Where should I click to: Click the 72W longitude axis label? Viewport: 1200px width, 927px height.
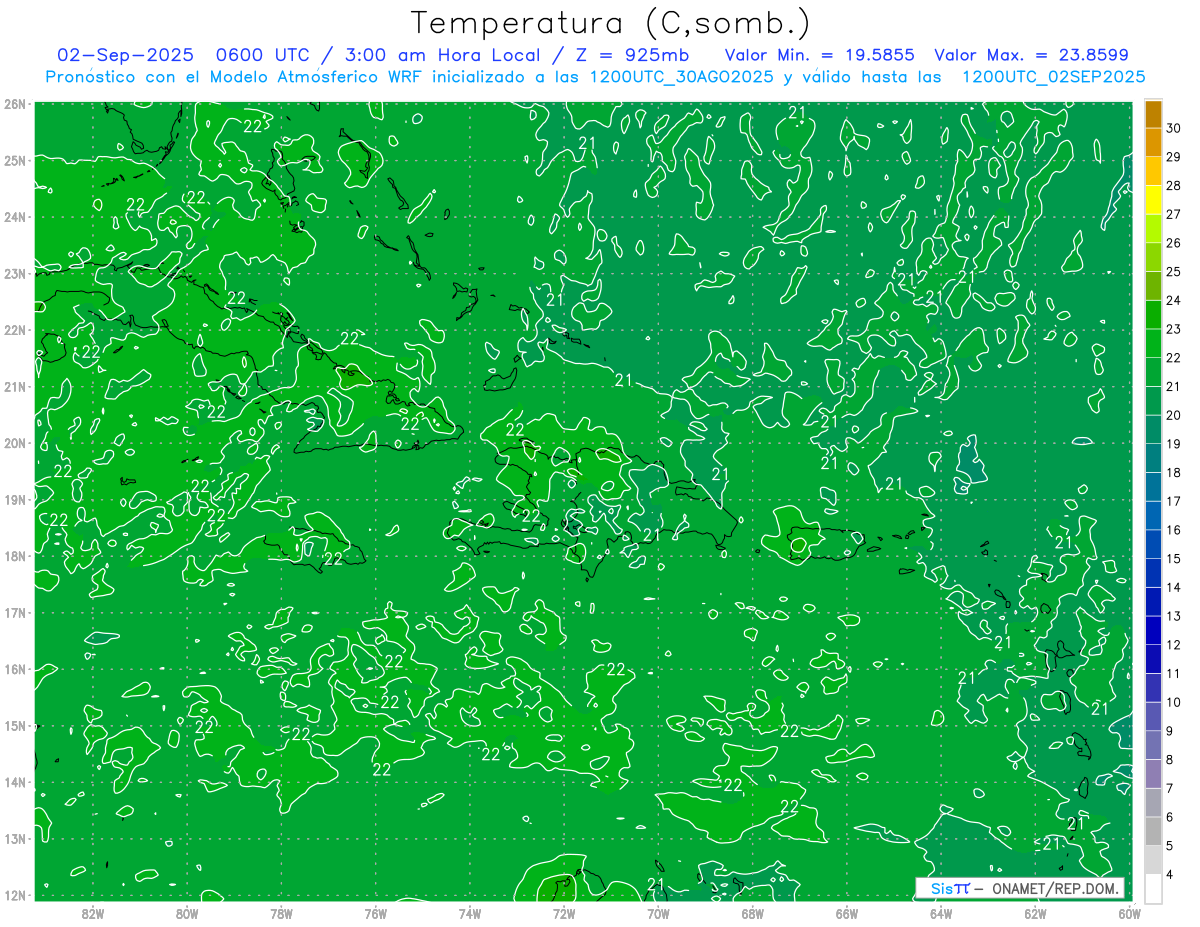[564, 912]
